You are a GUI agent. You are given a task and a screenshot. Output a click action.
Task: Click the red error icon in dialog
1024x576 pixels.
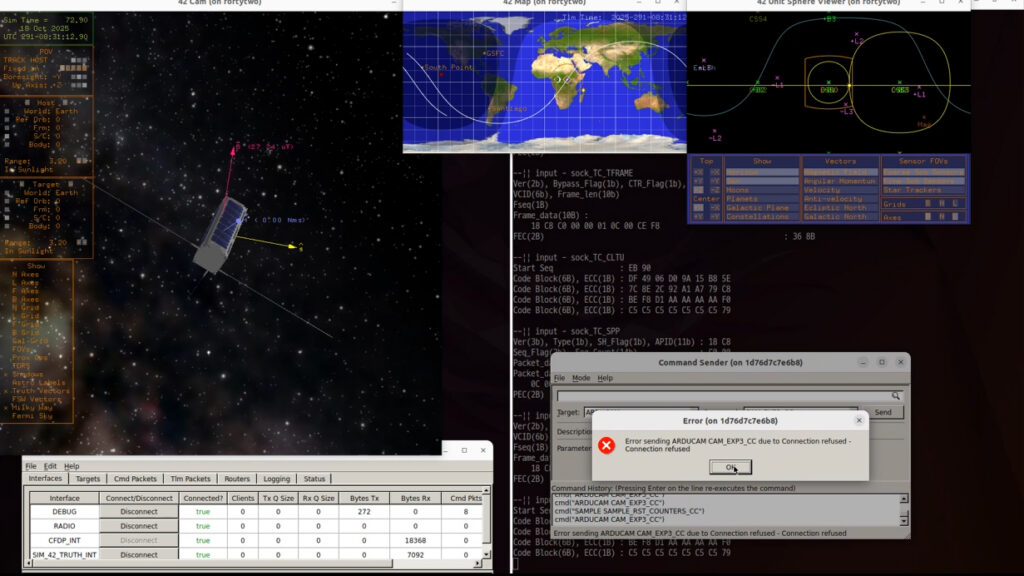[x=607, y=445]
